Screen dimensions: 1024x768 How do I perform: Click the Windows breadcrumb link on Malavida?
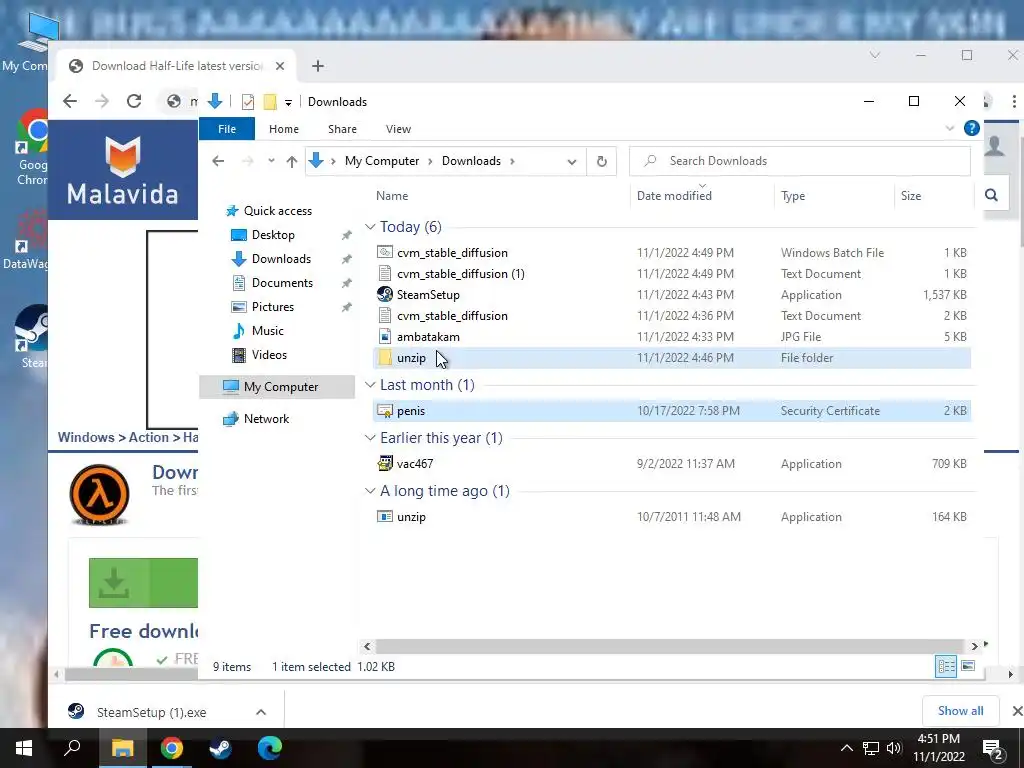(x=86, y=438)
